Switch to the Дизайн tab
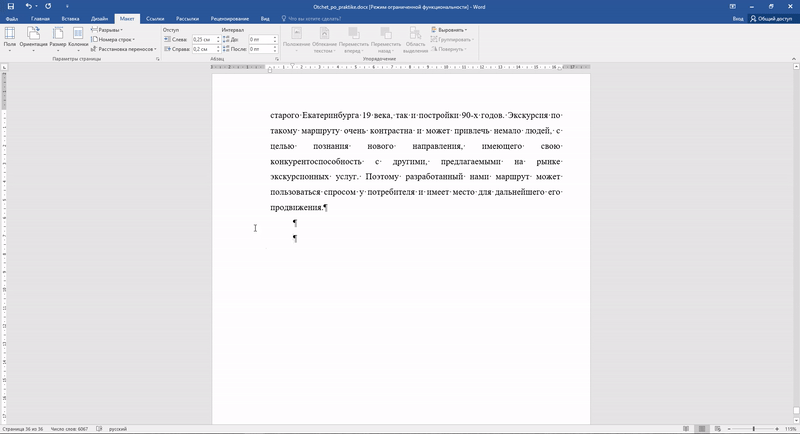Screen dimensions: 800x434 pyautogui.click(x=99, y=19)
